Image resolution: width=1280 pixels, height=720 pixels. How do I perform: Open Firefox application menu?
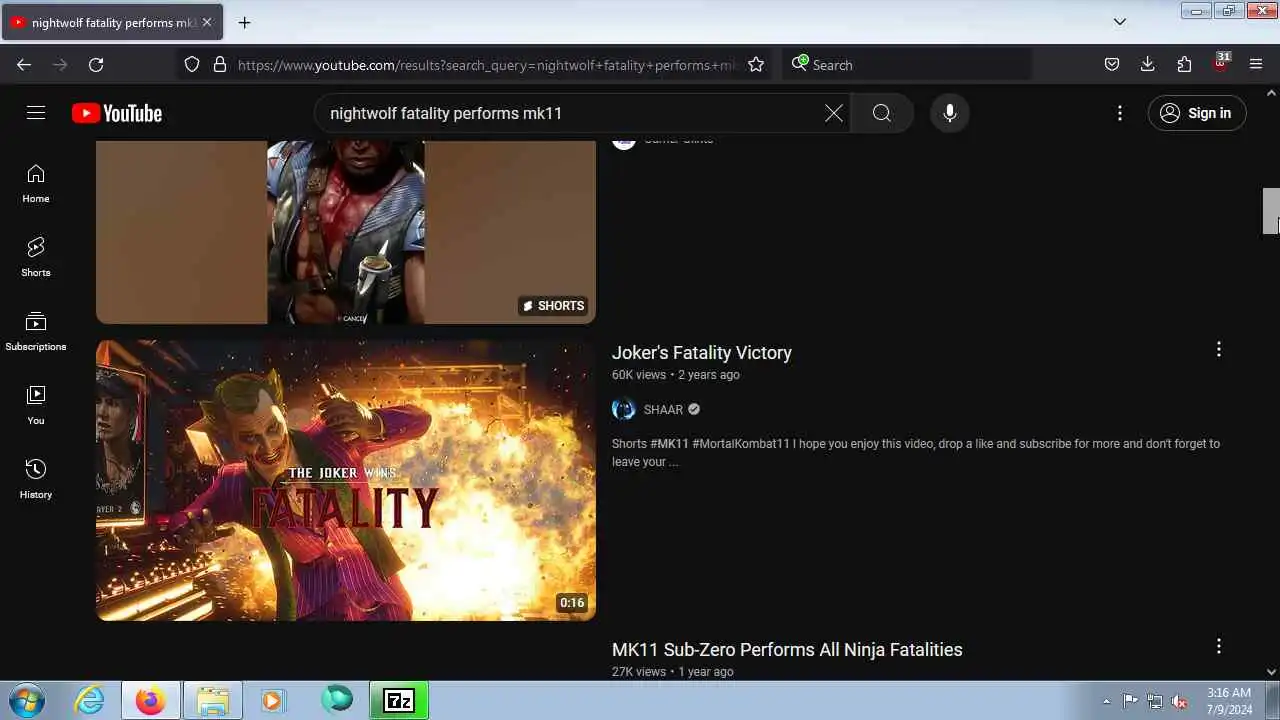tap(1256, 64)
